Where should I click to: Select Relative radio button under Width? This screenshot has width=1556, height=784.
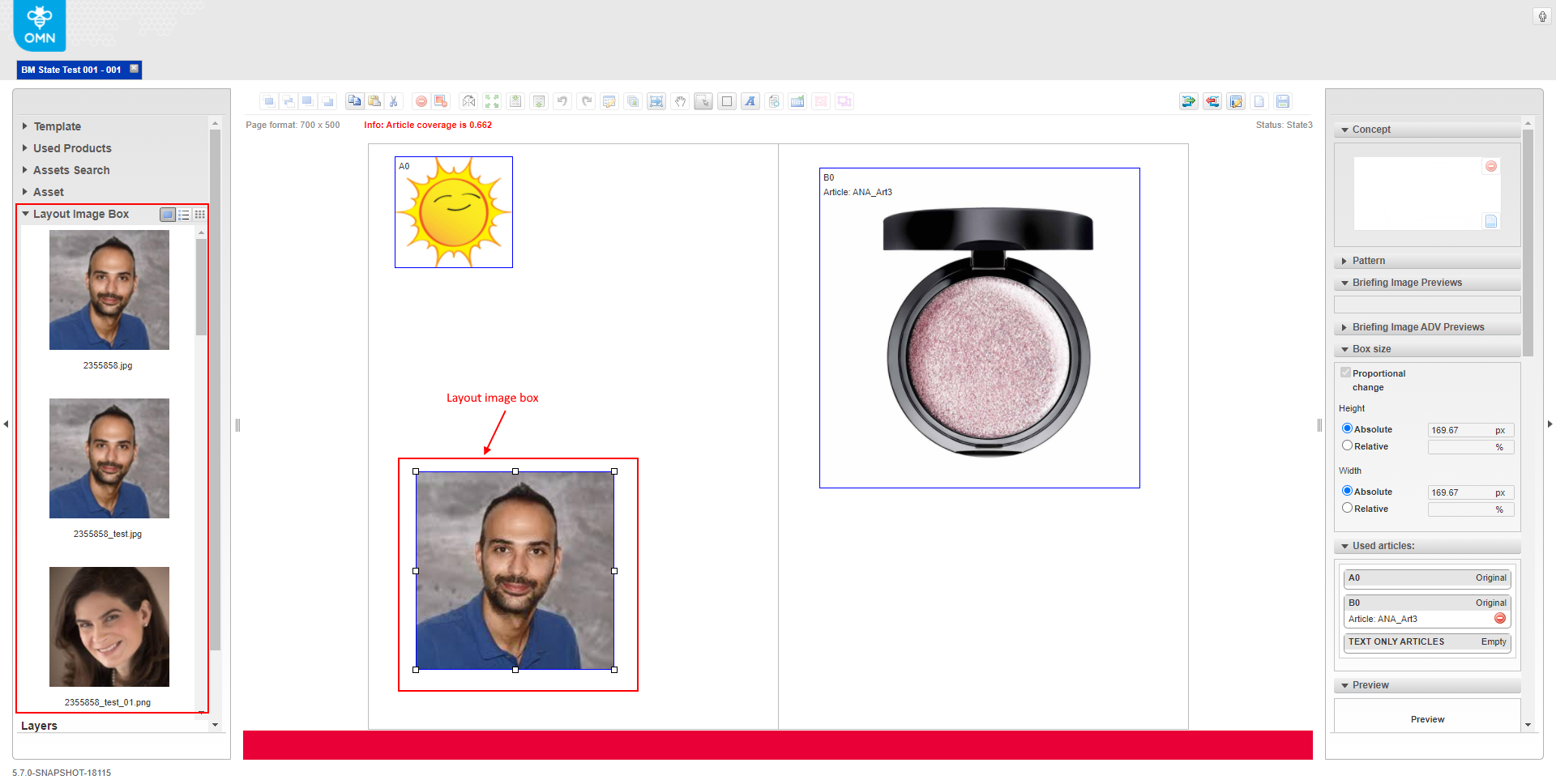click(1347, 509)
